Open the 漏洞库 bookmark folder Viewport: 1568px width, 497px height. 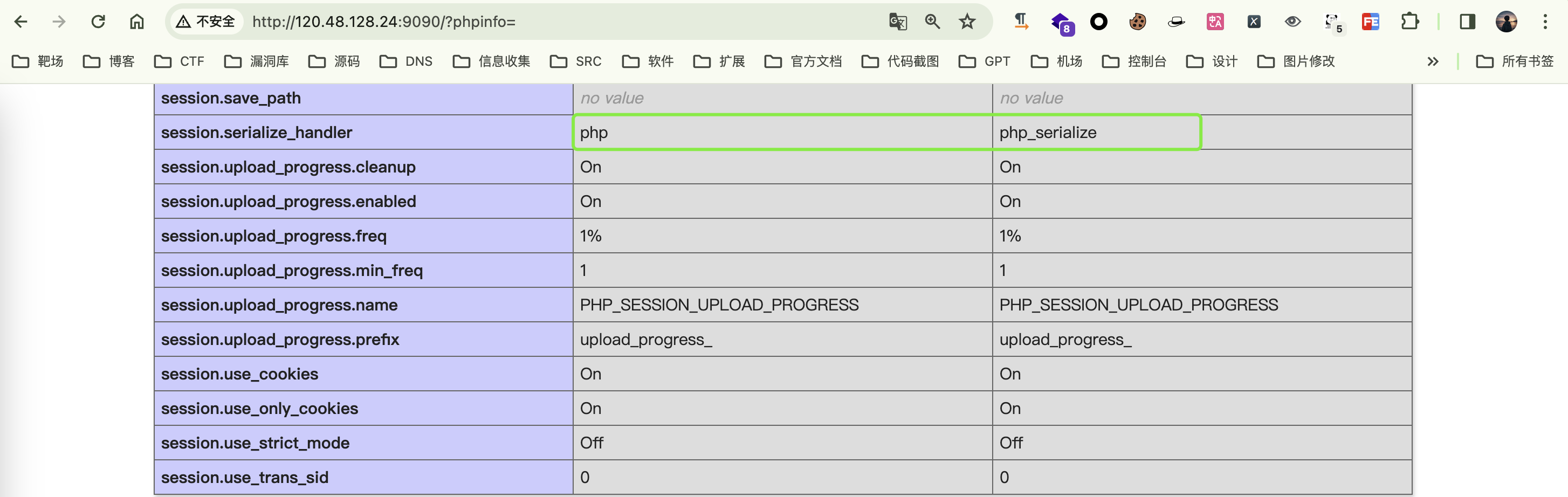tap(256, 61)
